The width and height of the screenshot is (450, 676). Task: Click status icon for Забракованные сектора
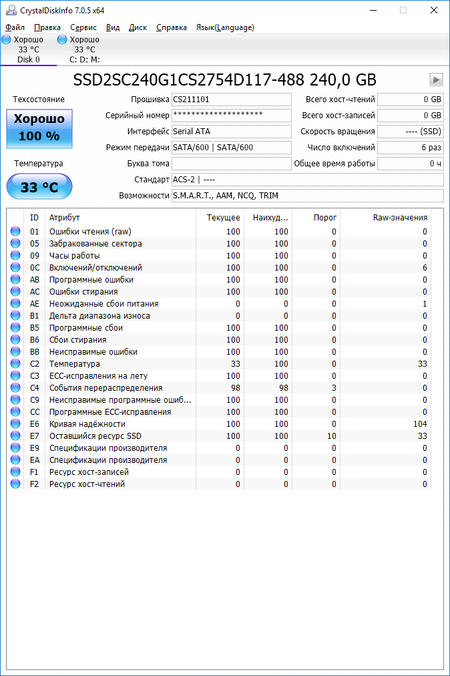point(16,244)
